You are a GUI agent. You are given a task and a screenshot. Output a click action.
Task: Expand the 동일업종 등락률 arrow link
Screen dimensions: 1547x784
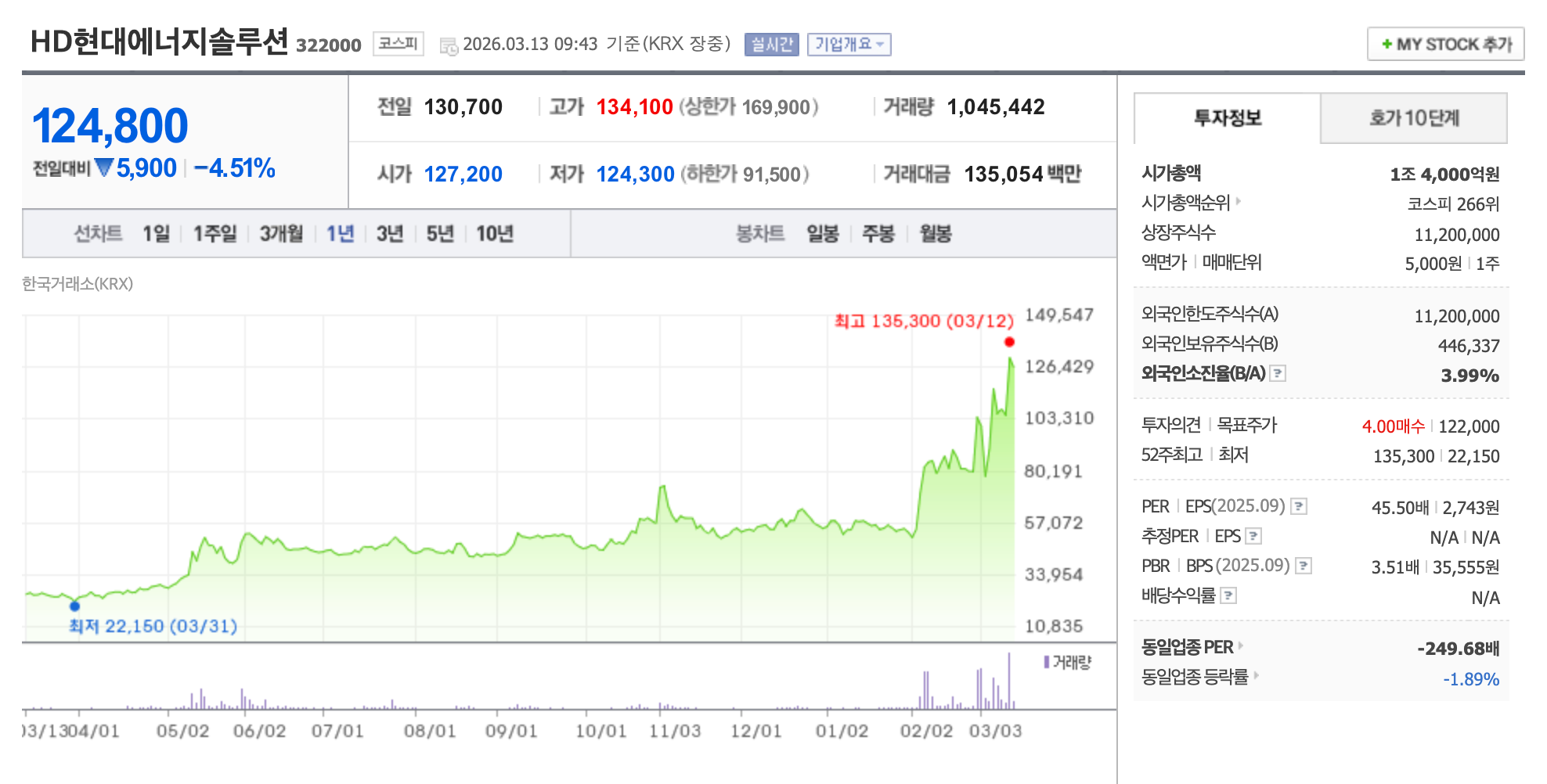(x=1257, y=675)
